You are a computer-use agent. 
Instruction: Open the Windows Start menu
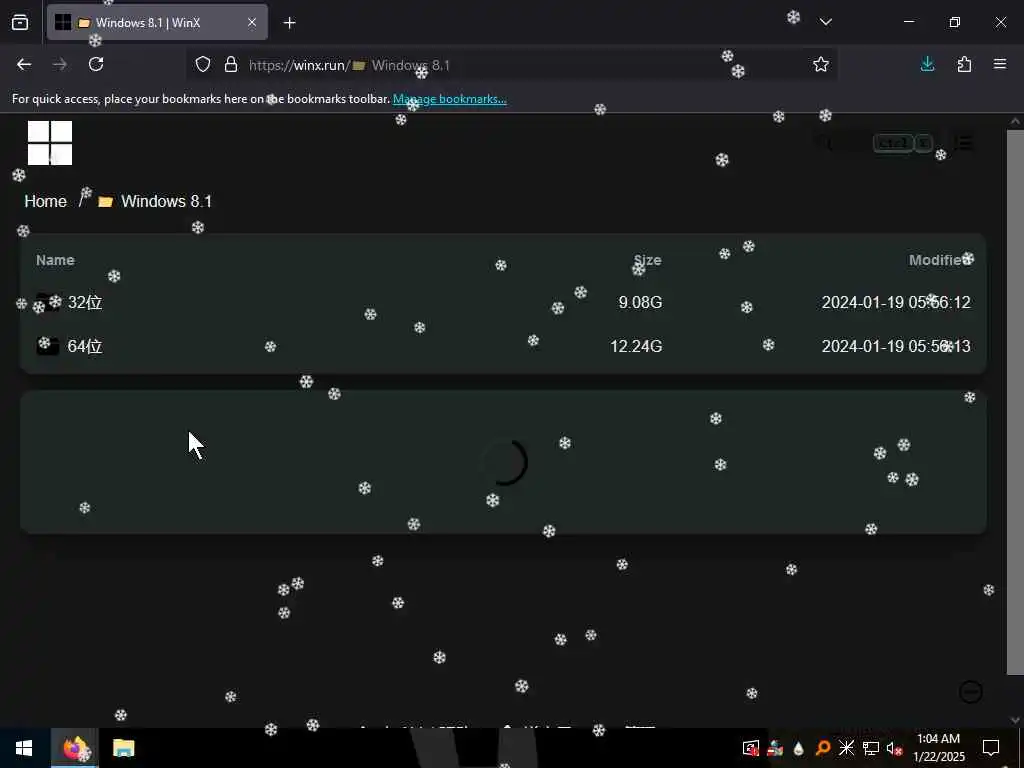(x=24, y=748)
